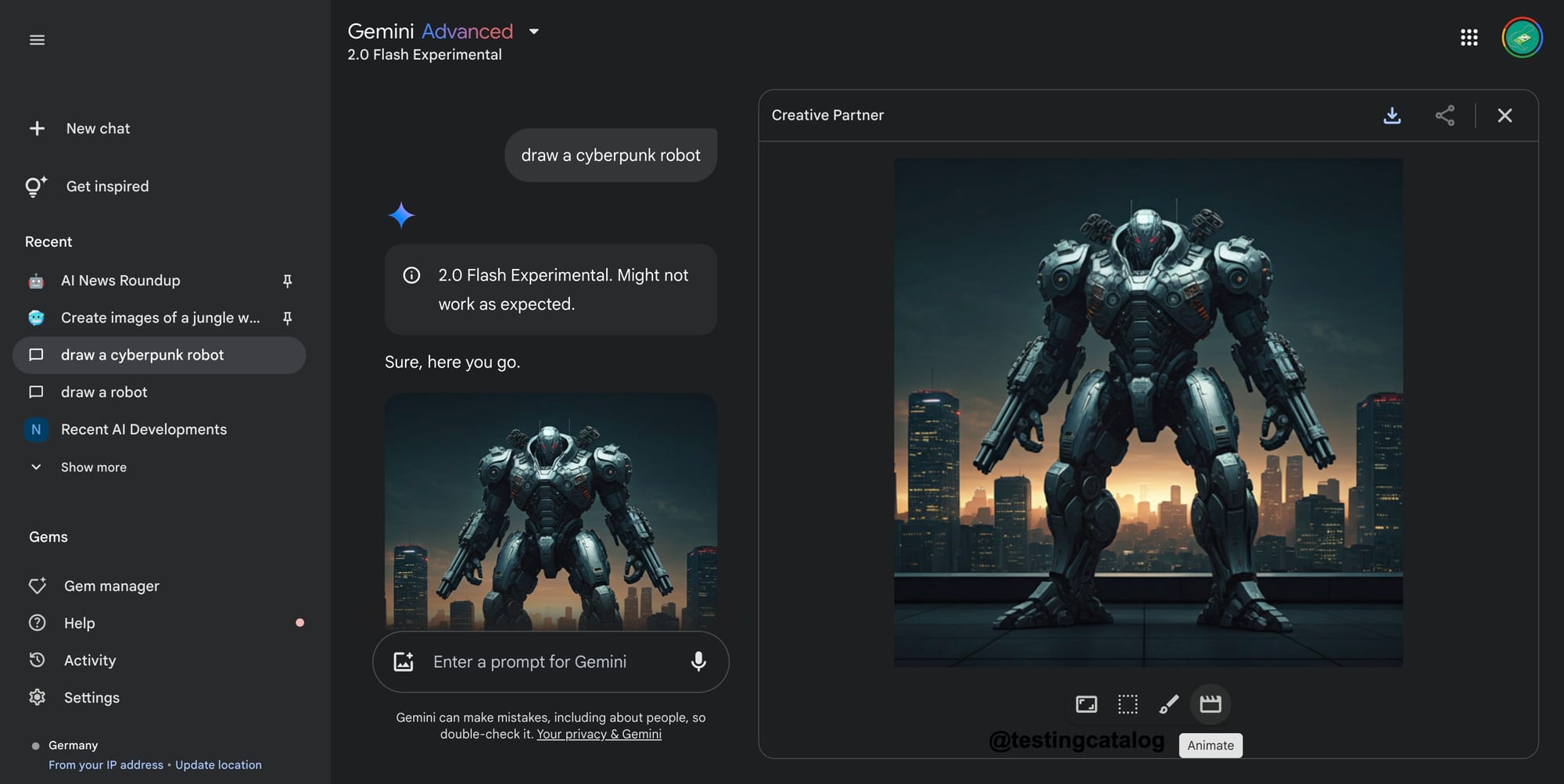
Task: Open the Gemini Advanced model dropdown
Action: 533,32
